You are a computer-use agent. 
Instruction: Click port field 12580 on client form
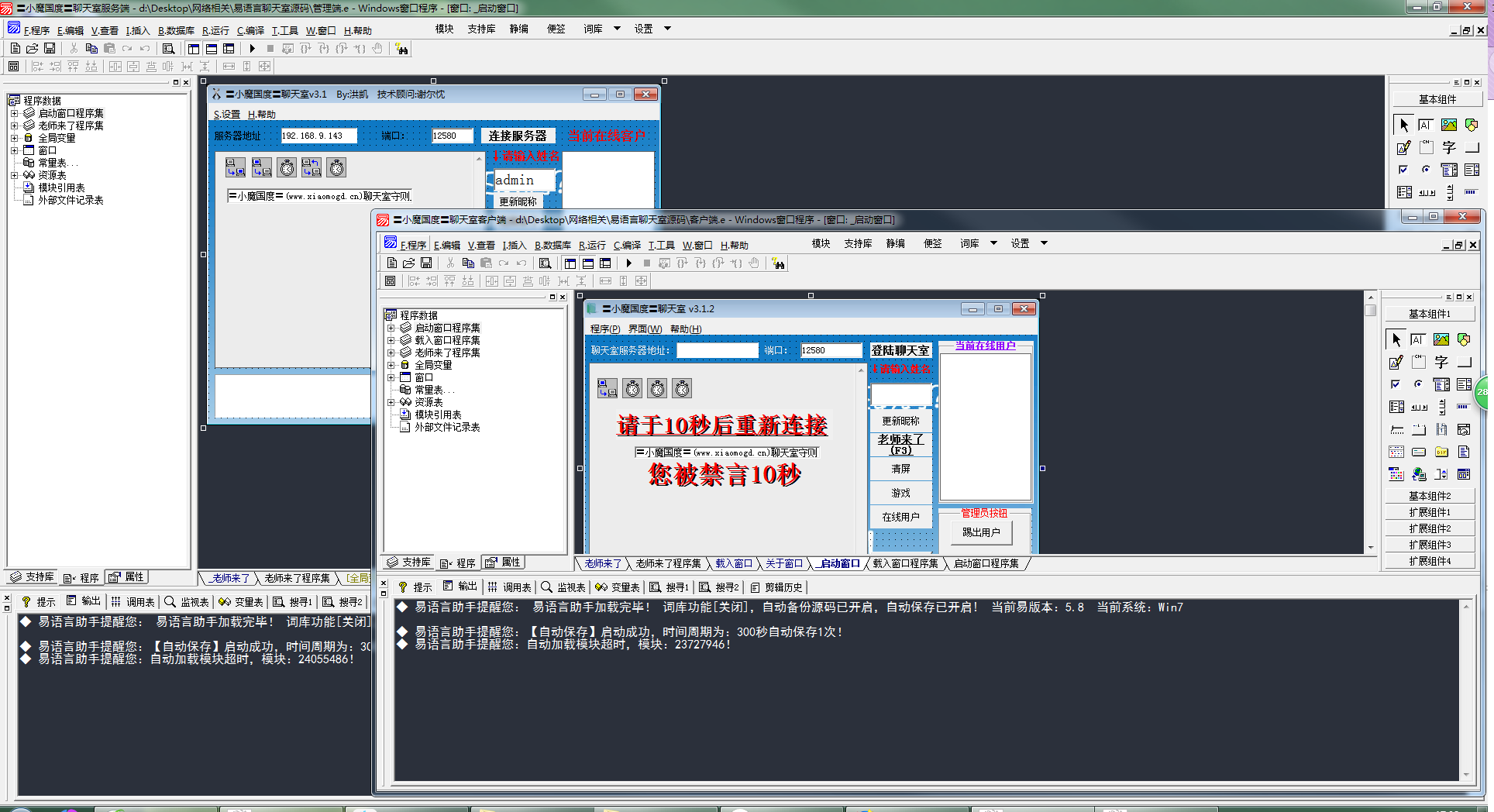(x=831, y=350)
